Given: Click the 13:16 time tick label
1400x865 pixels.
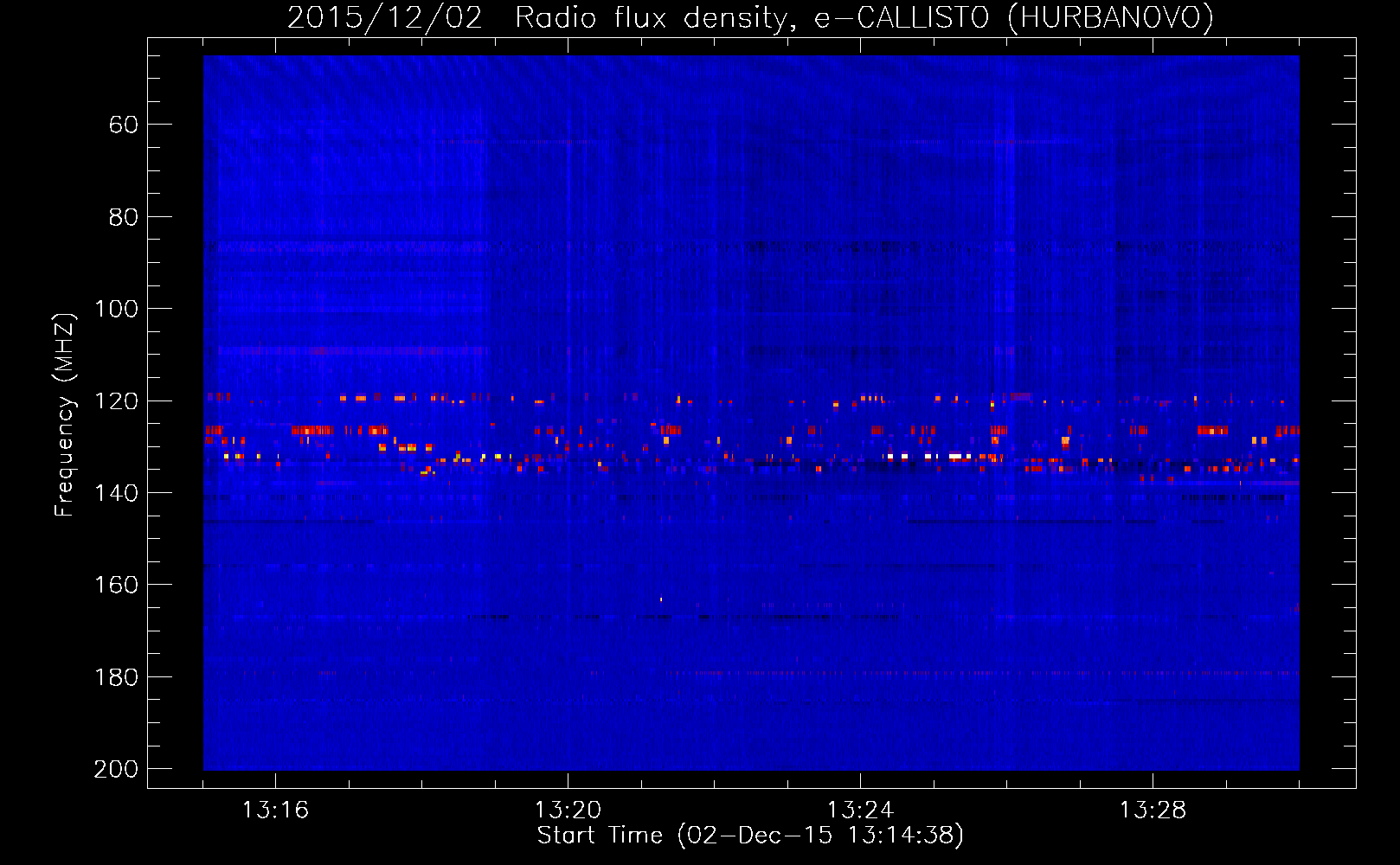Looking at the screenshot, I should tap(275, 811).
